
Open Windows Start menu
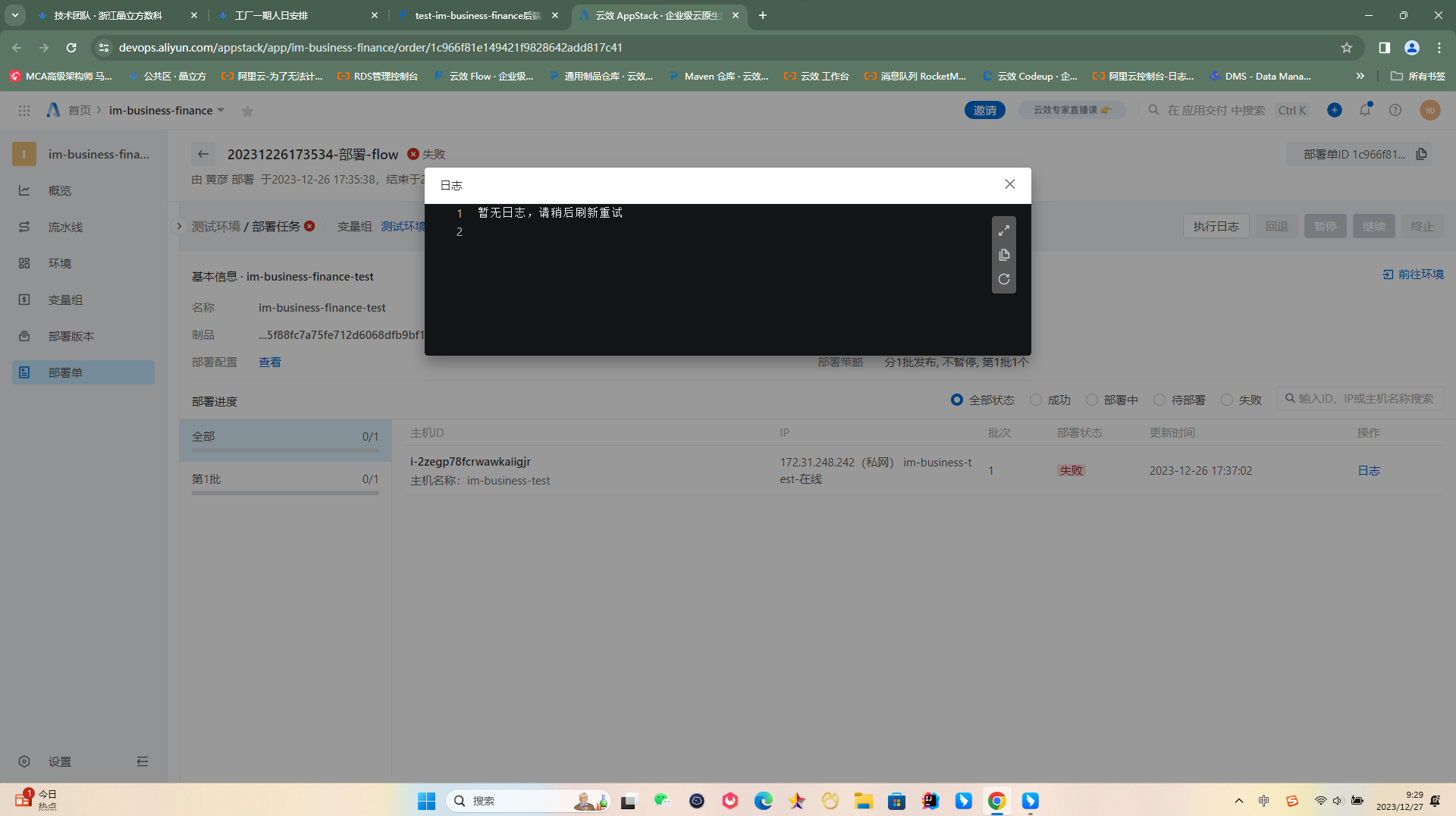tap(427, 801)
